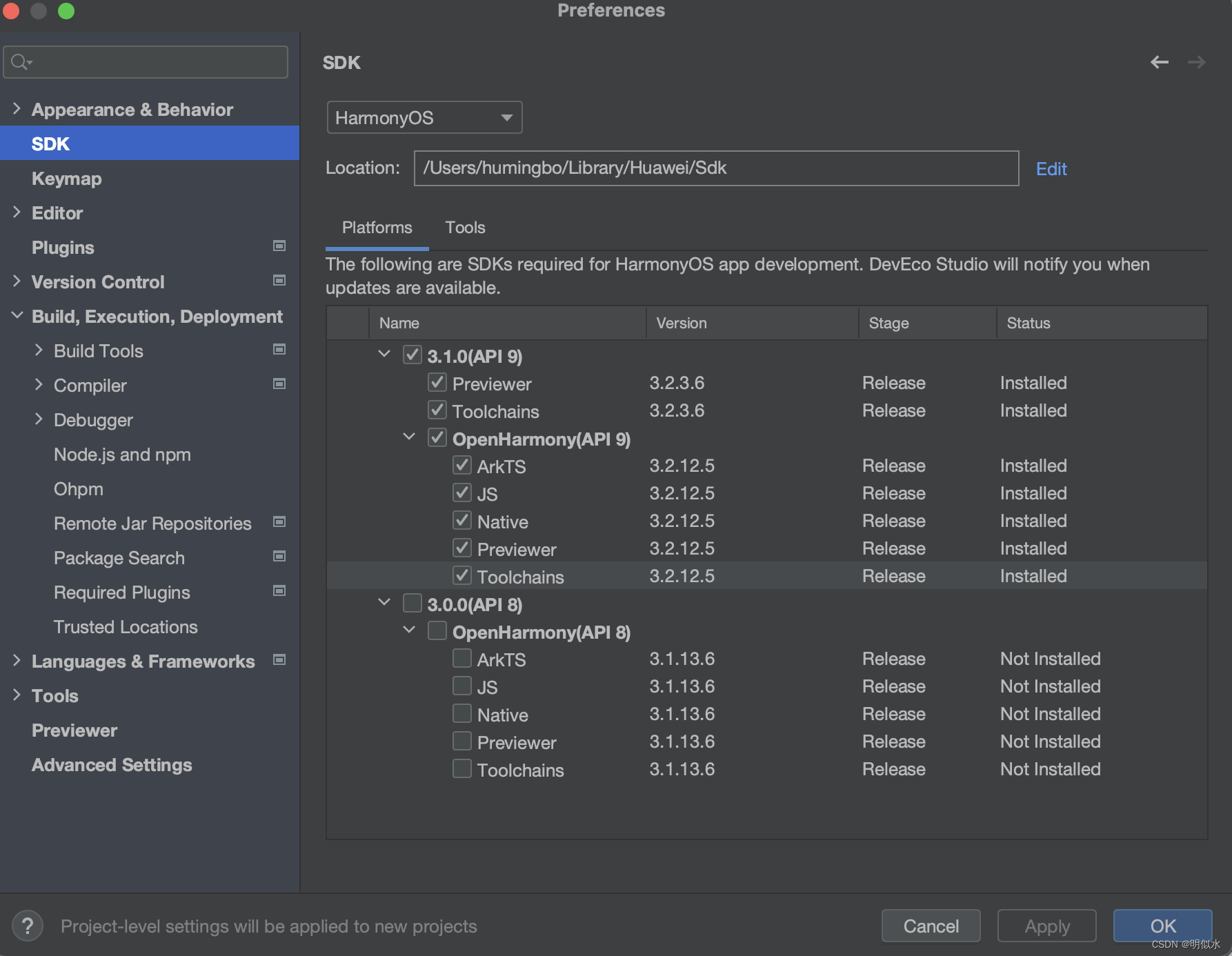The width and height of the screenshot is (1232, 956).
Task: Click the back arrow in SDK header
Action: tap(1160, 63)
